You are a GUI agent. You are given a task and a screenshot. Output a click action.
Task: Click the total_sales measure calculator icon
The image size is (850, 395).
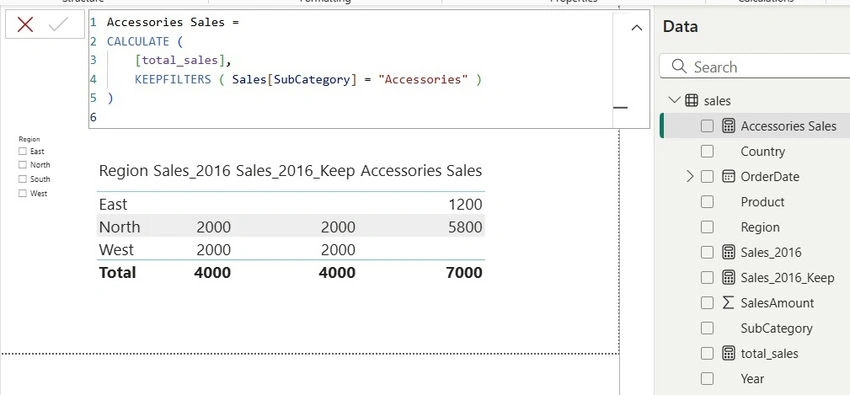point(729,354)
